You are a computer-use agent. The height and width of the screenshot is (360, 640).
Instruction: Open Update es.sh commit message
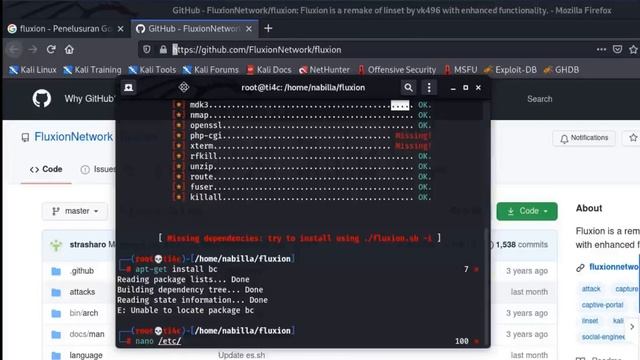click(x=241, y=355)
